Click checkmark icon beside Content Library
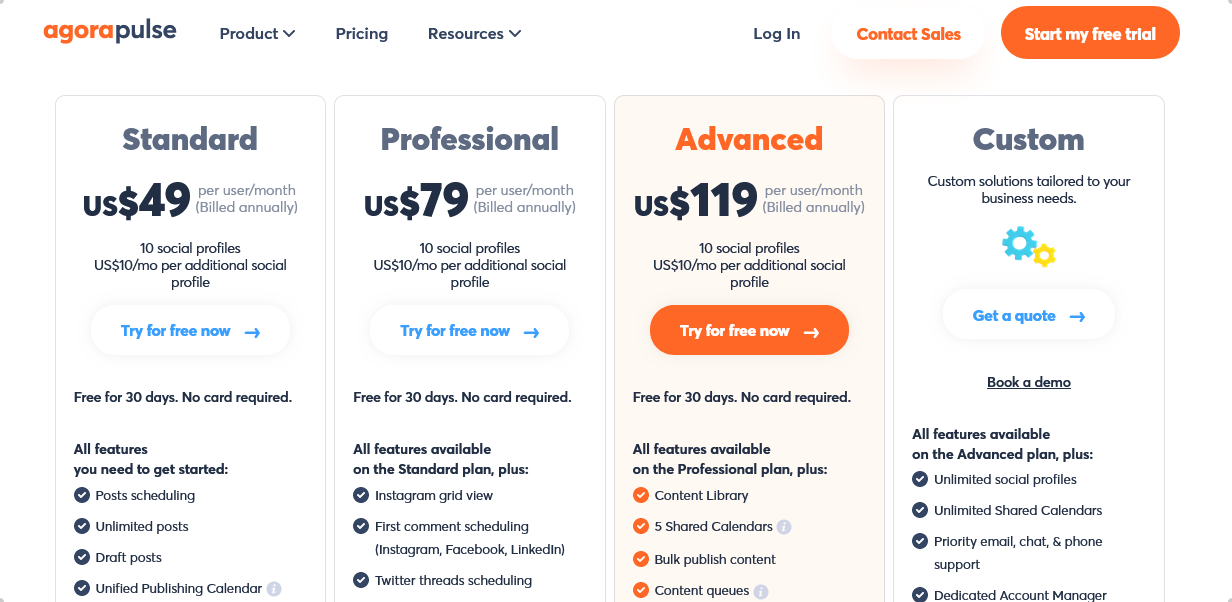Screen dimensions: 1232x602 point(641,495)
